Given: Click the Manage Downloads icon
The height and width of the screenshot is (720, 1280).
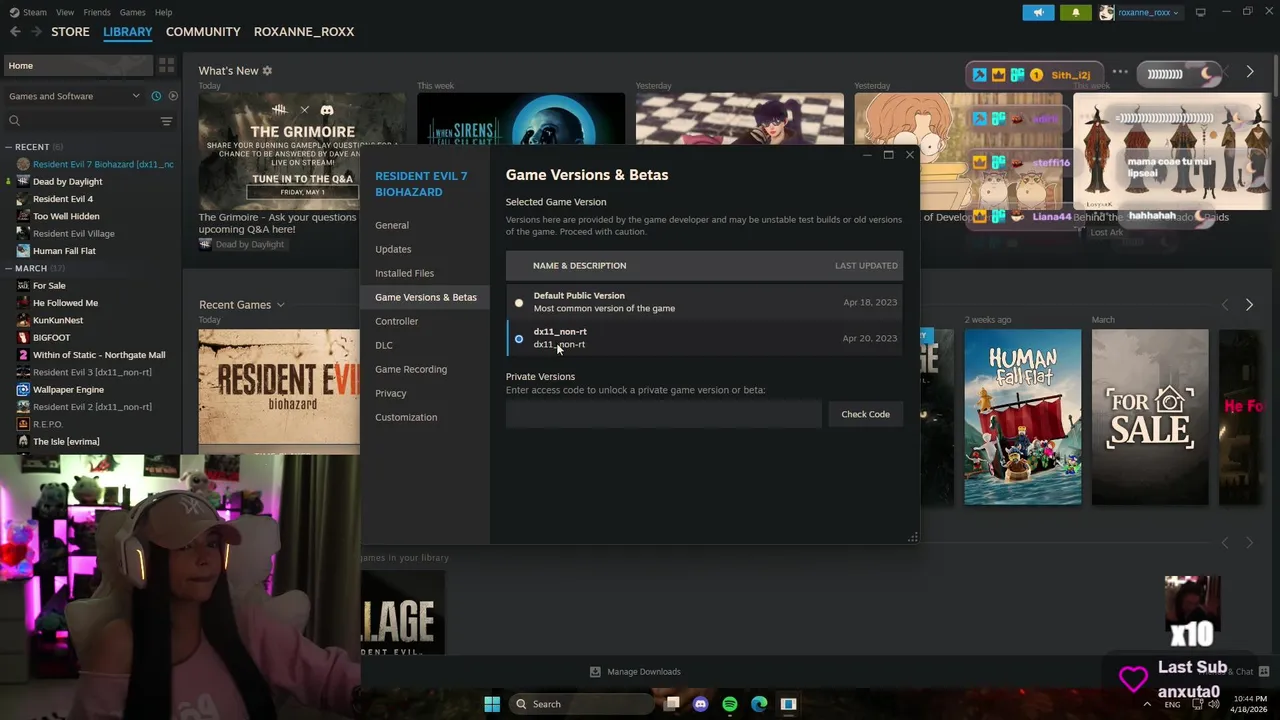Looking at the screenshot, I should [595, 672].
